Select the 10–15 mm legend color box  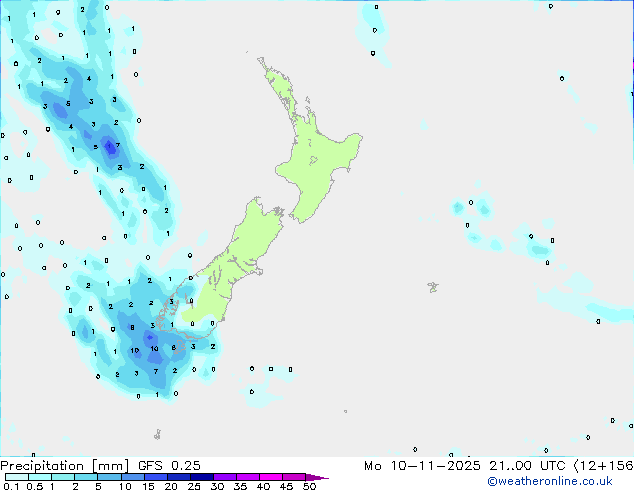pyautogui.click(x=133, y=477)
